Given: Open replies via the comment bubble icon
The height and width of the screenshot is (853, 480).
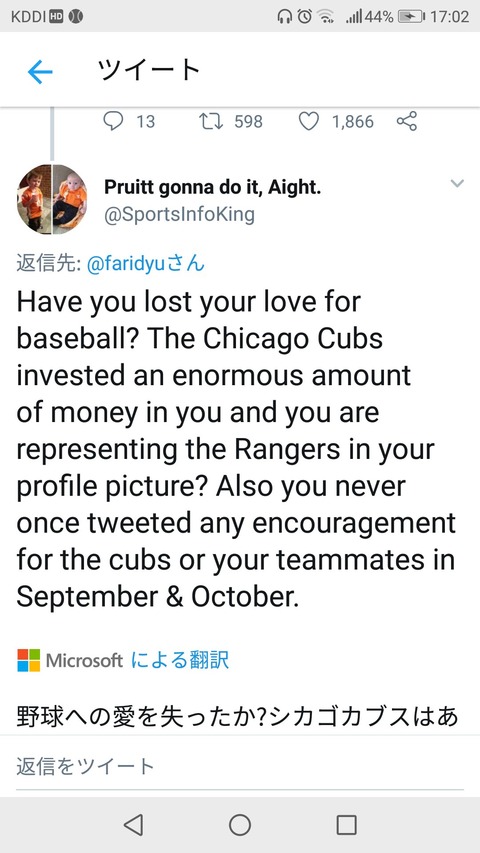Looking at the screenshot, I should (x=113, y=121).
